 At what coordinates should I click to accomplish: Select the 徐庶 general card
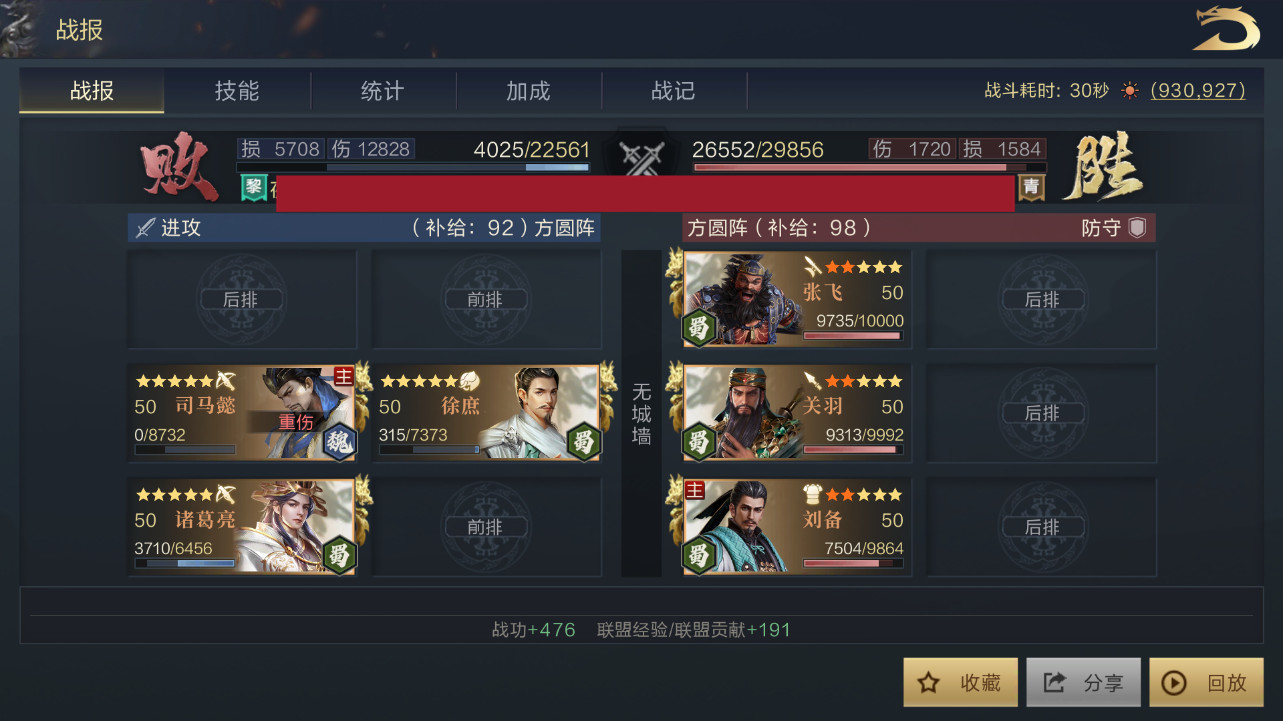(x=488, y=413)
